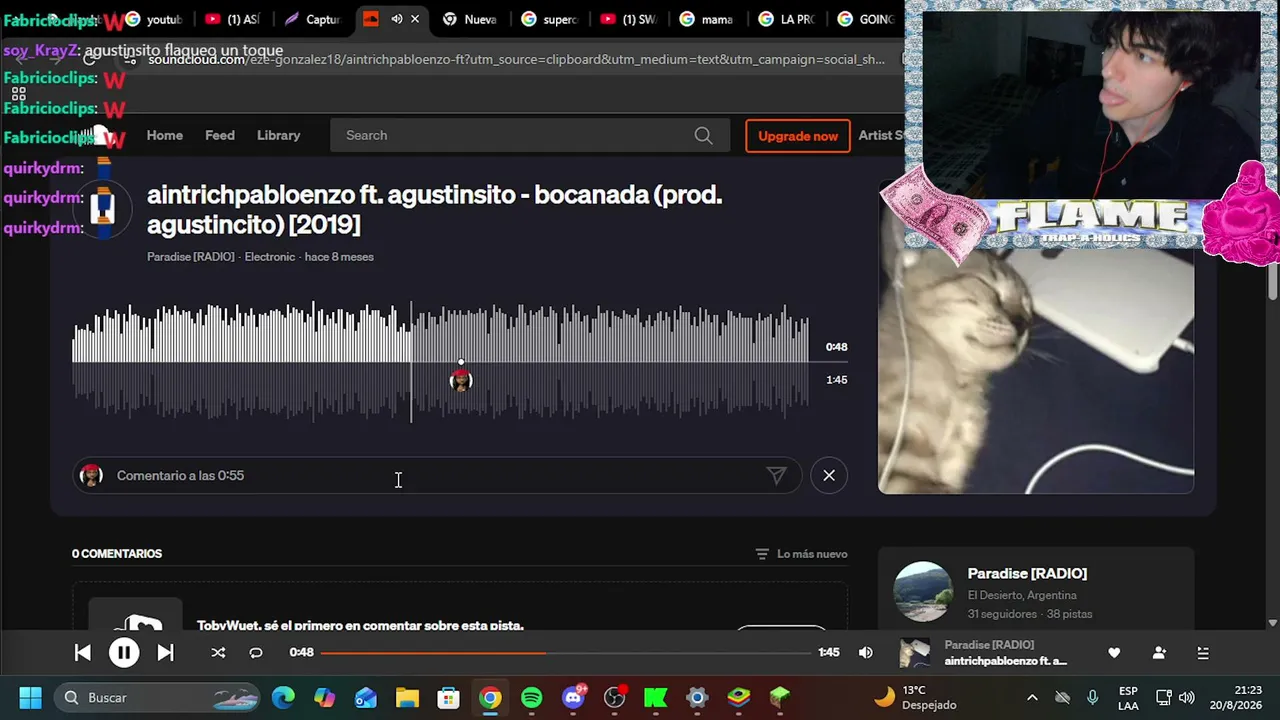The height and width of the screenshot is (720, 1280).
Task: Open Minecraft block icon on taskbar
Action: click(x=780, y=697)
